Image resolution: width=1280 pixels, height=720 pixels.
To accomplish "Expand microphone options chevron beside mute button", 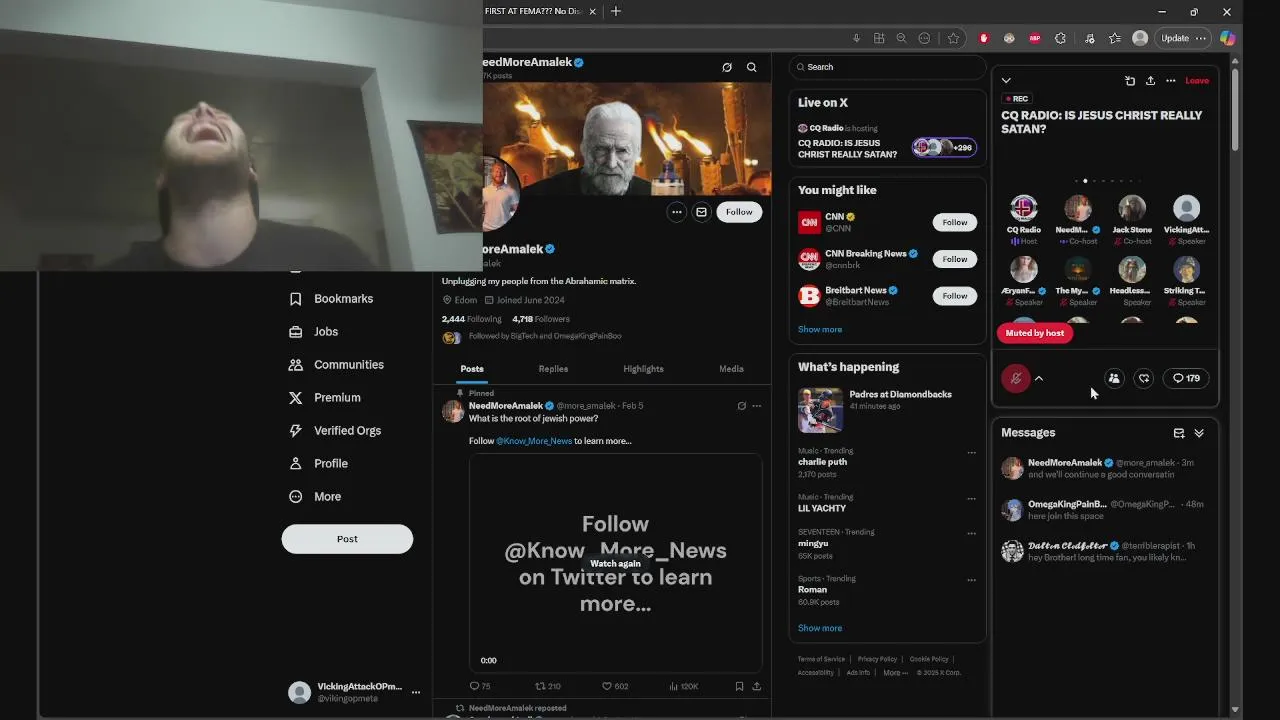I will pos(1039,378).
